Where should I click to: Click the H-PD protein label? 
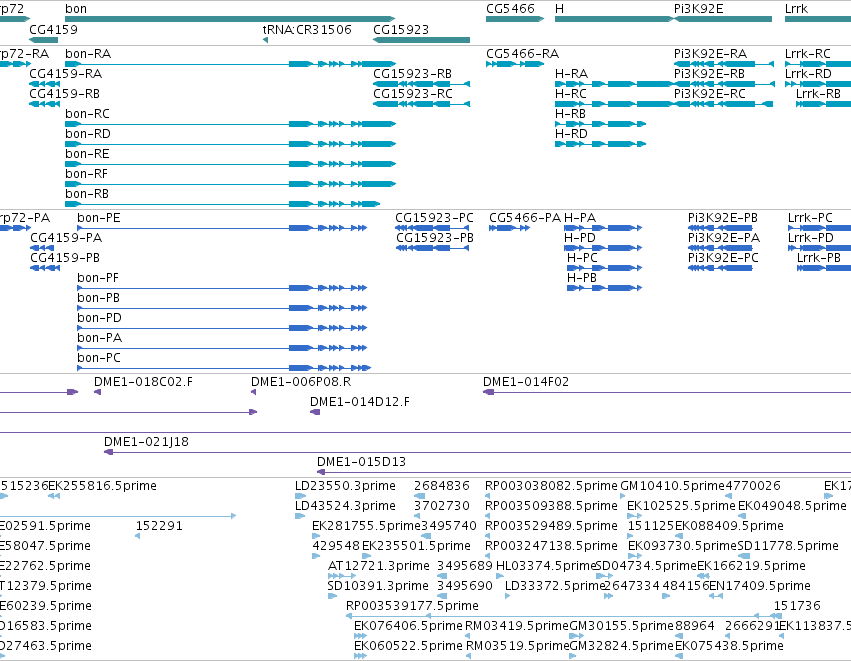coord(580,238)
